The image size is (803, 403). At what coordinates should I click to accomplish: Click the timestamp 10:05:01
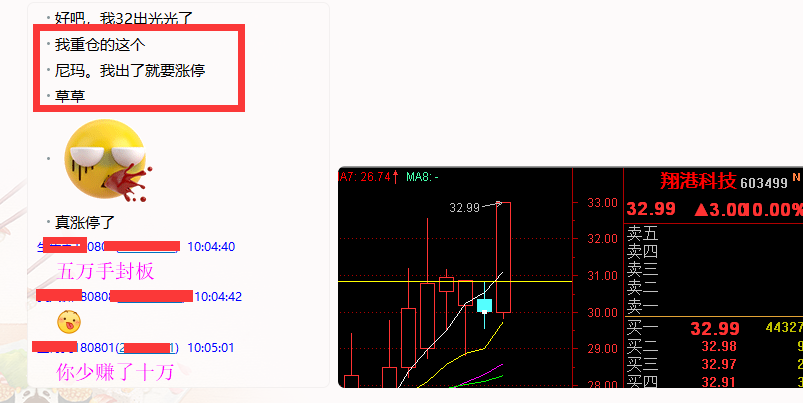click(x=210, y=348)
